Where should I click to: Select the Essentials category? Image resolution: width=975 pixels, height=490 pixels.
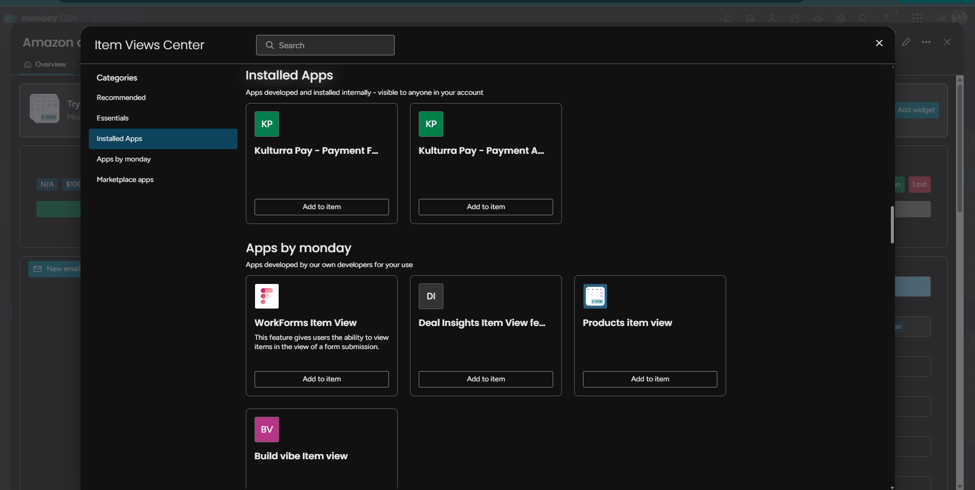(113, 118)
